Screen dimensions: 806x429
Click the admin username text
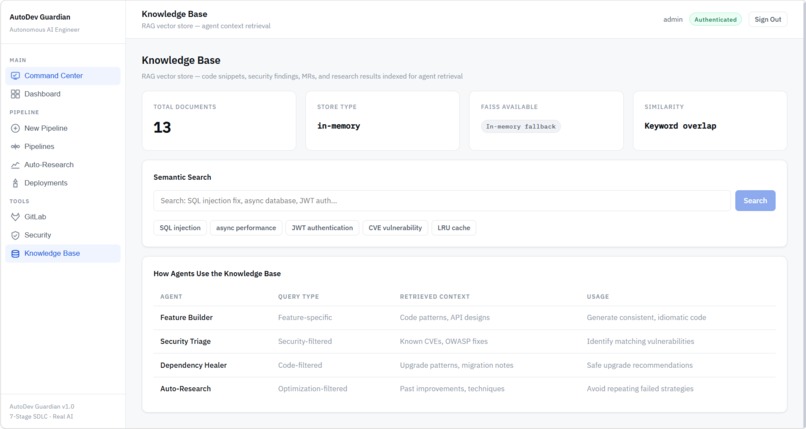[673, 20]
